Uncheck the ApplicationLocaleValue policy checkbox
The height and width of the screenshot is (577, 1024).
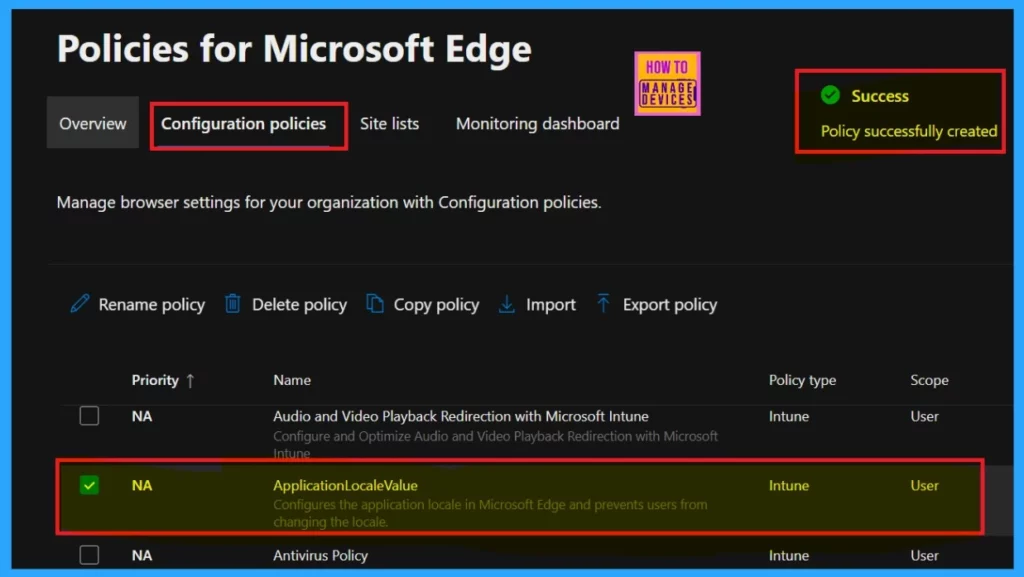[89, 485]
